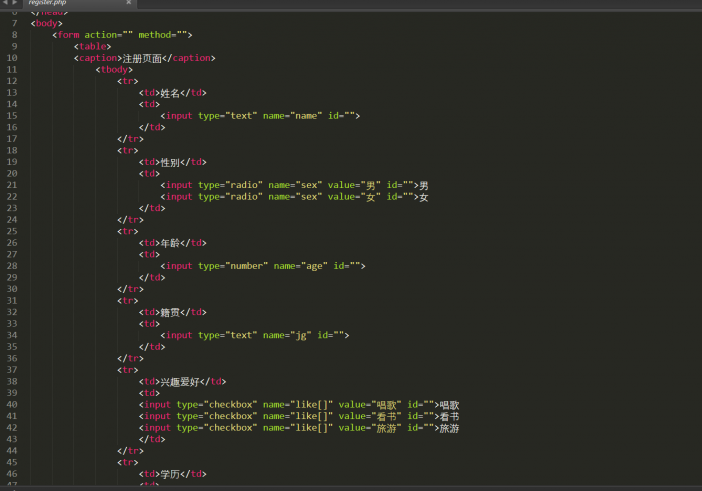Click name="name" attribute on line 15
The height and width of the screenshot is (491, 702).
[x=292, y=116]
